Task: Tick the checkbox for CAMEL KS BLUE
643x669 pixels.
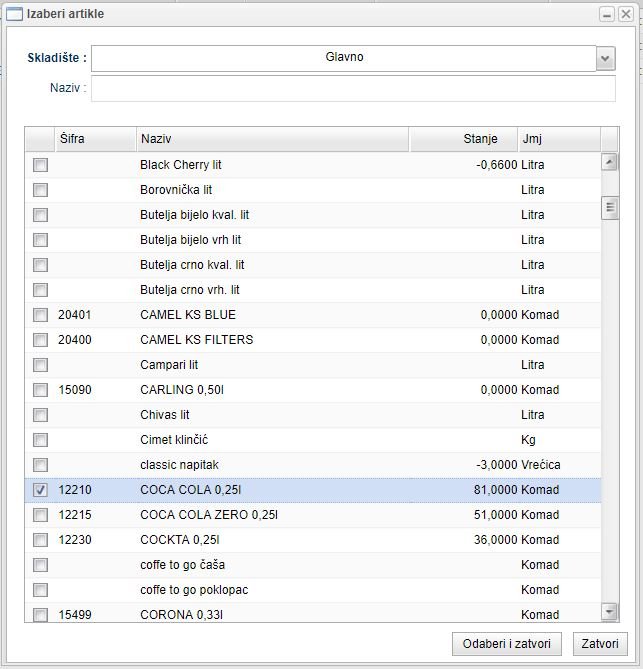Action: (x=40, y=315)
